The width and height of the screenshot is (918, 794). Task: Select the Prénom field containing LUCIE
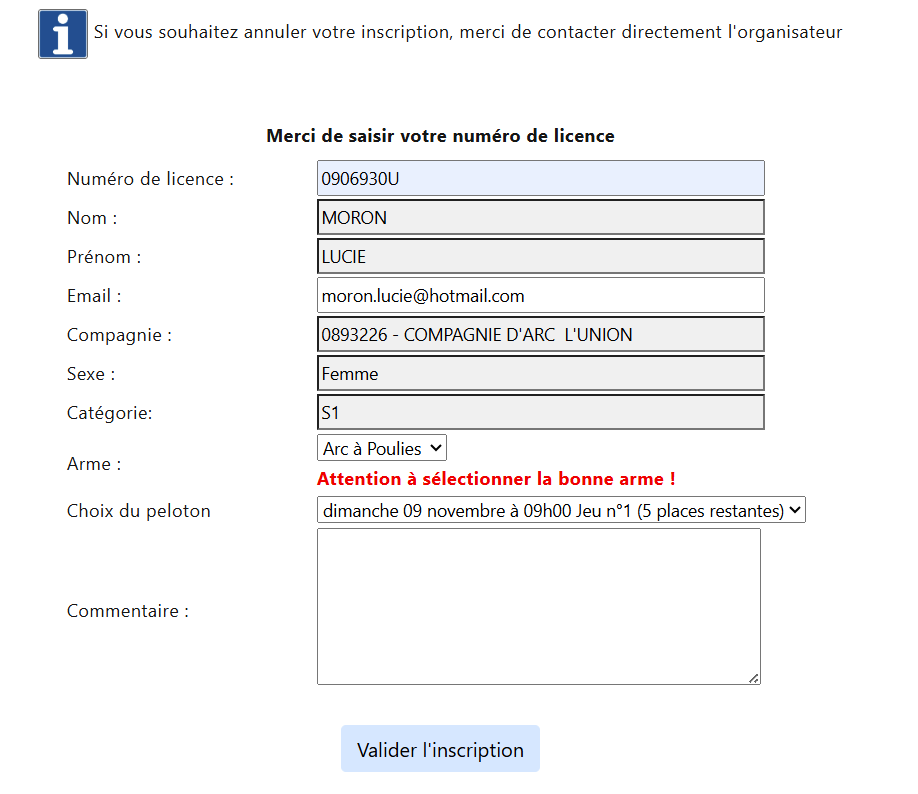540,256
